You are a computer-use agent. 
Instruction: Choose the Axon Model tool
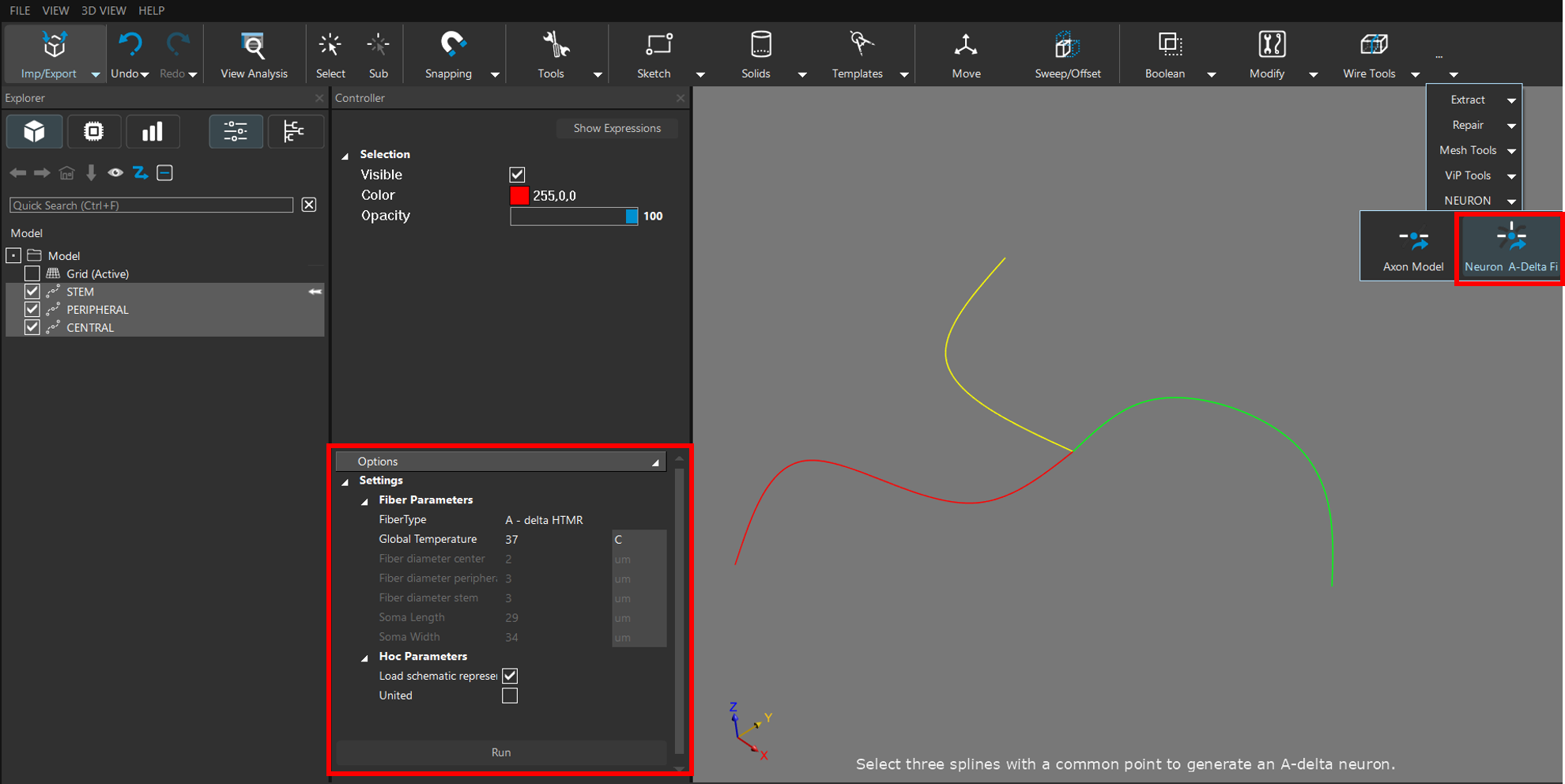pos(1412,247)
